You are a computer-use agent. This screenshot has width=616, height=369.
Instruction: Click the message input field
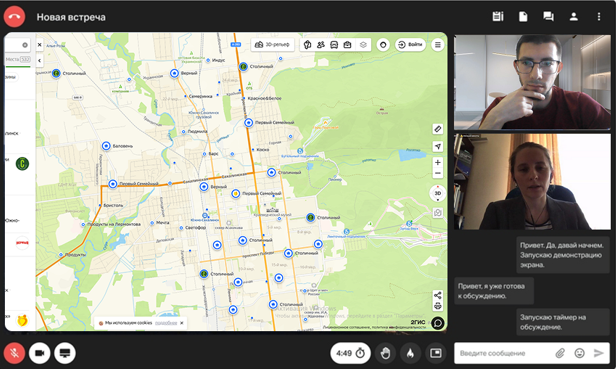pos(505,353)
